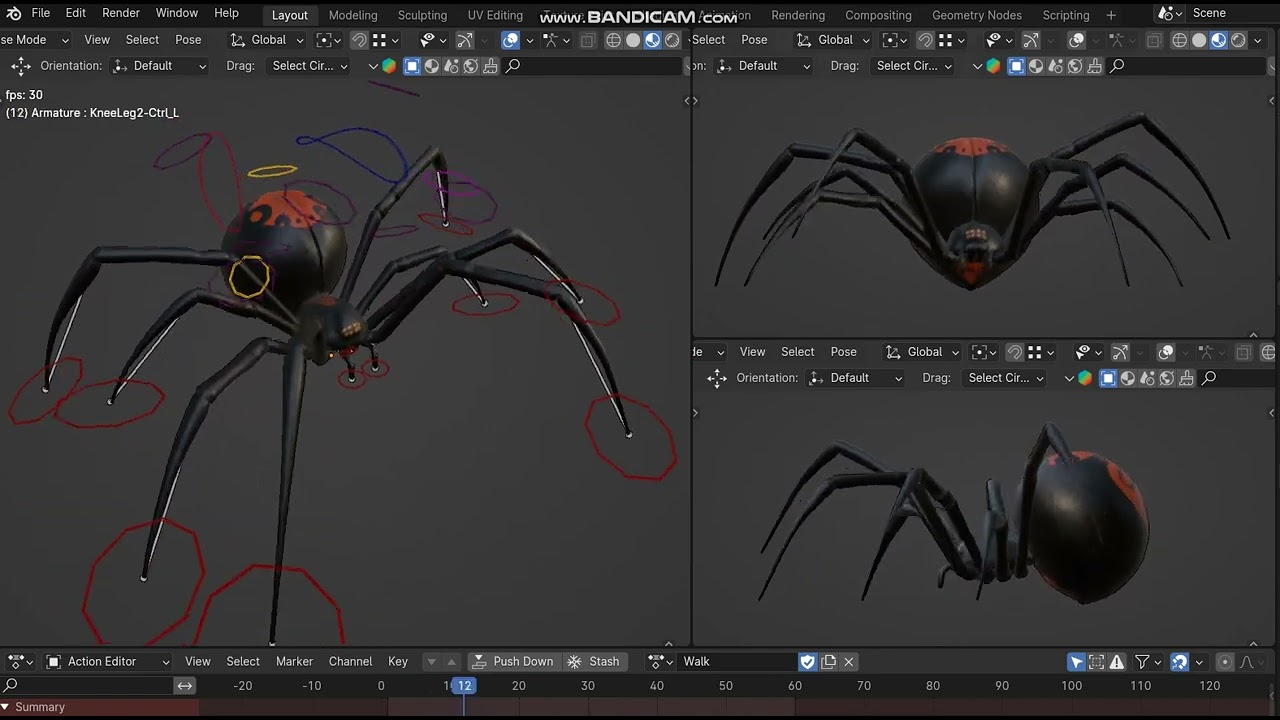This screenshot has width=1280, height=720.
Task: Unlink Walk action with X button
Action: [x=849, y=662]
